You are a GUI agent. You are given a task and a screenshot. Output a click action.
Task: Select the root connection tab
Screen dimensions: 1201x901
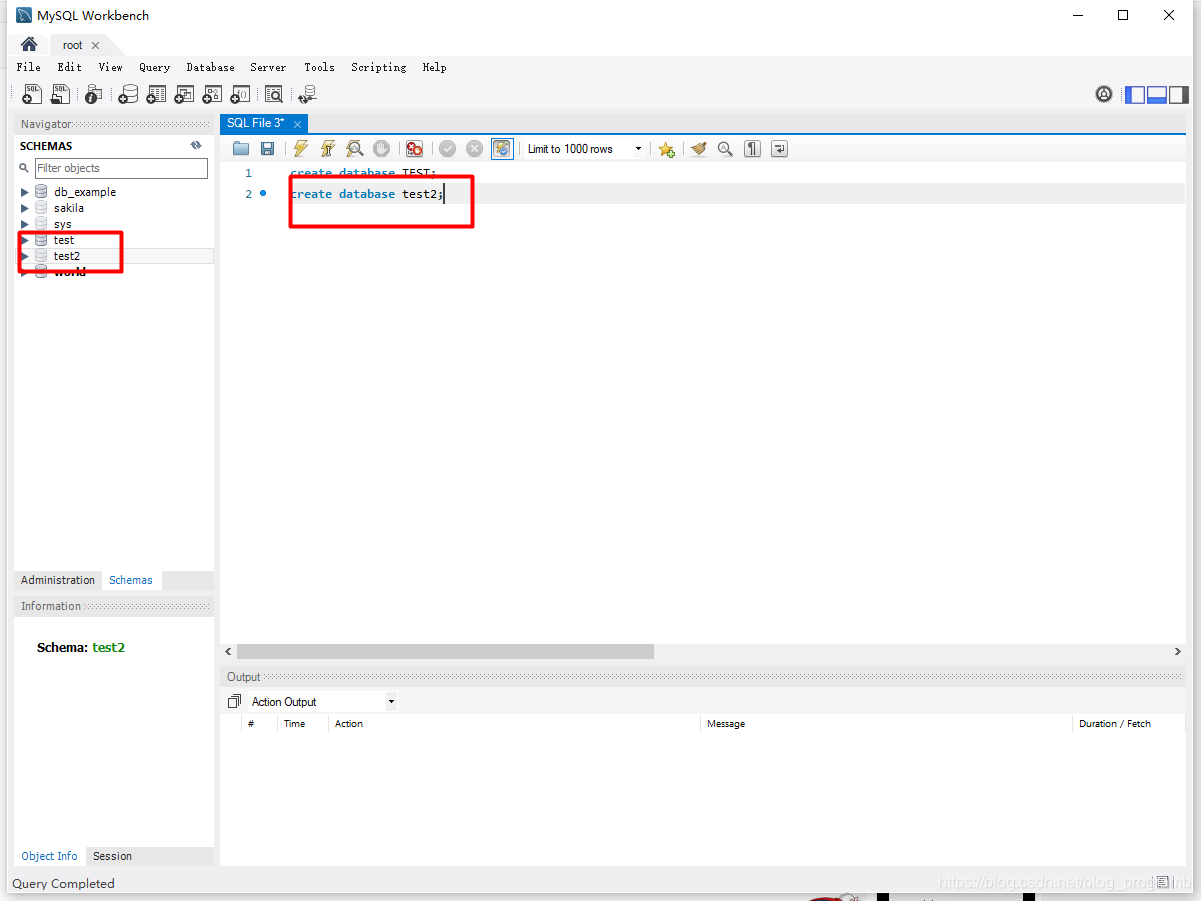coord(72,45)
